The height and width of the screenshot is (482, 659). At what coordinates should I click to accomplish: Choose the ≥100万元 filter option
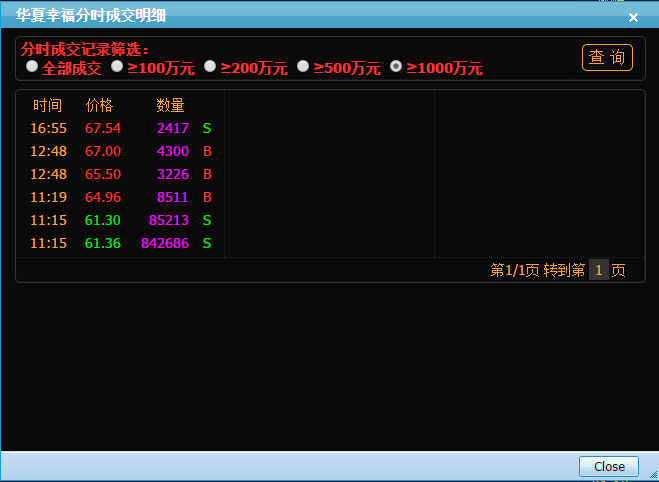pyautogui.click(x=117, y=67)
